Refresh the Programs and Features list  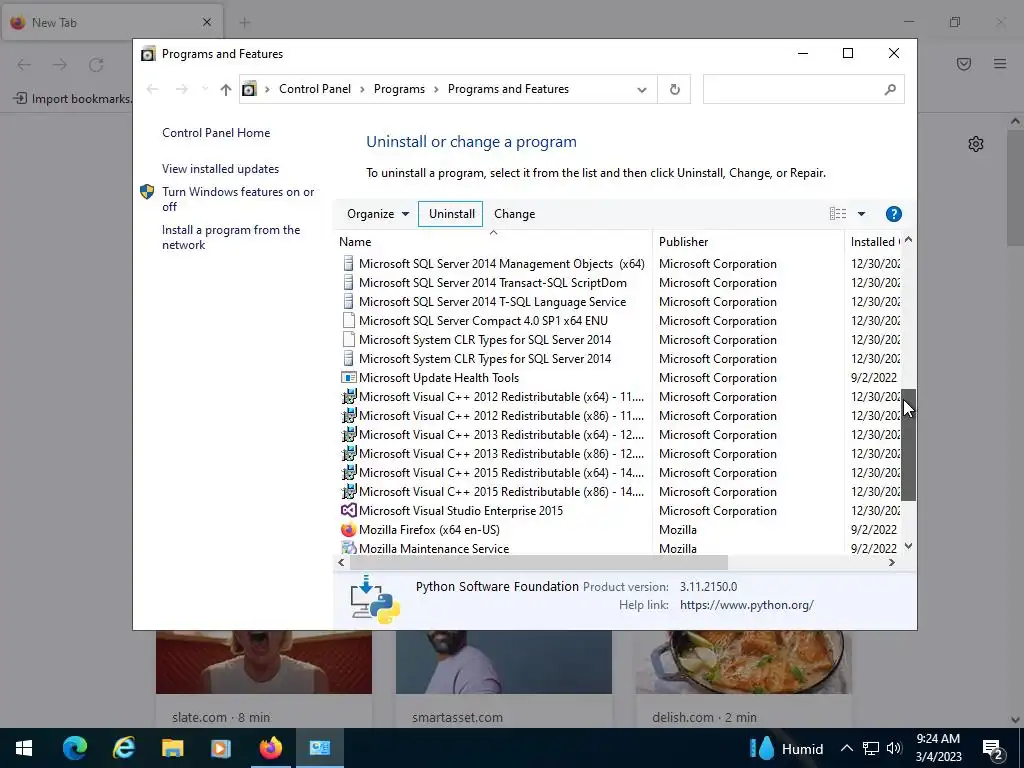pyautogui.click(x=675, y=89)
